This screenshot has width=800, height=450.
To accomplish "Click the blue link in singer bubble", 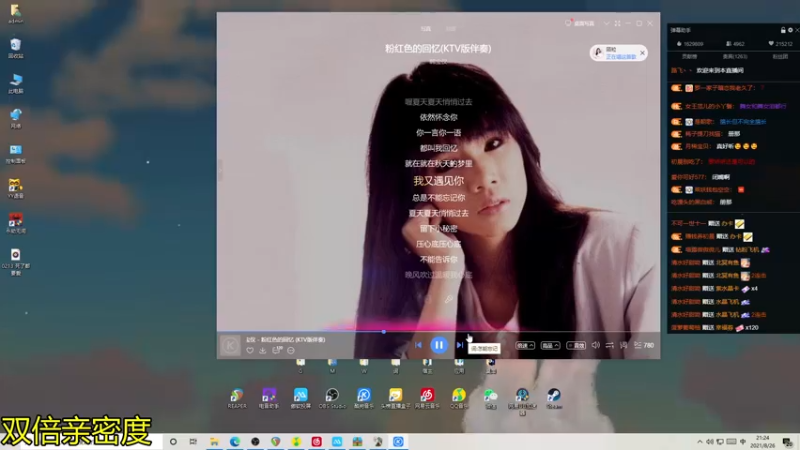I will pos(621,57).
